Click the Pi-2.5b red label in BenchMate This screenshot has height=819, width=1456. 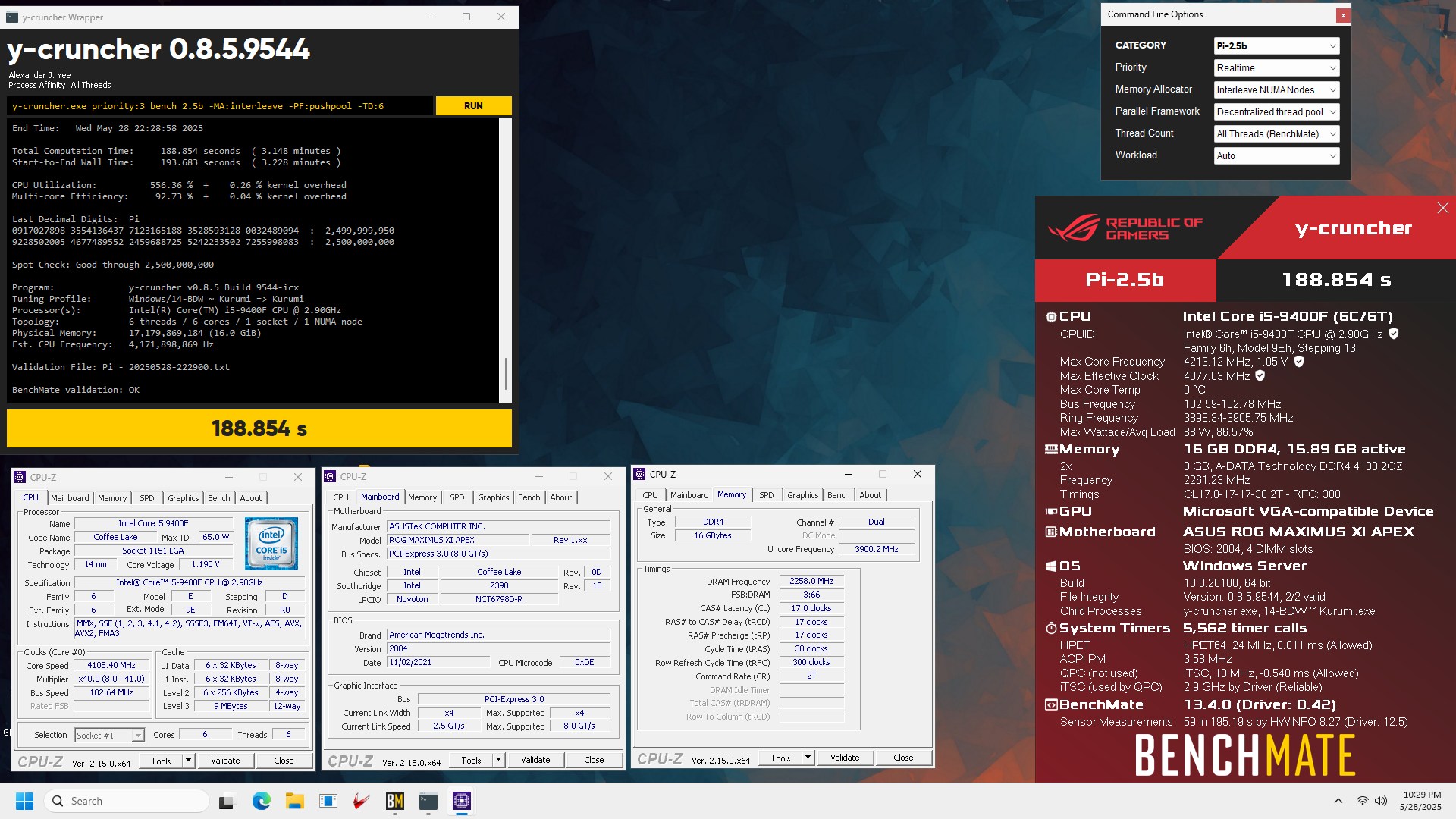[1125, 280]
